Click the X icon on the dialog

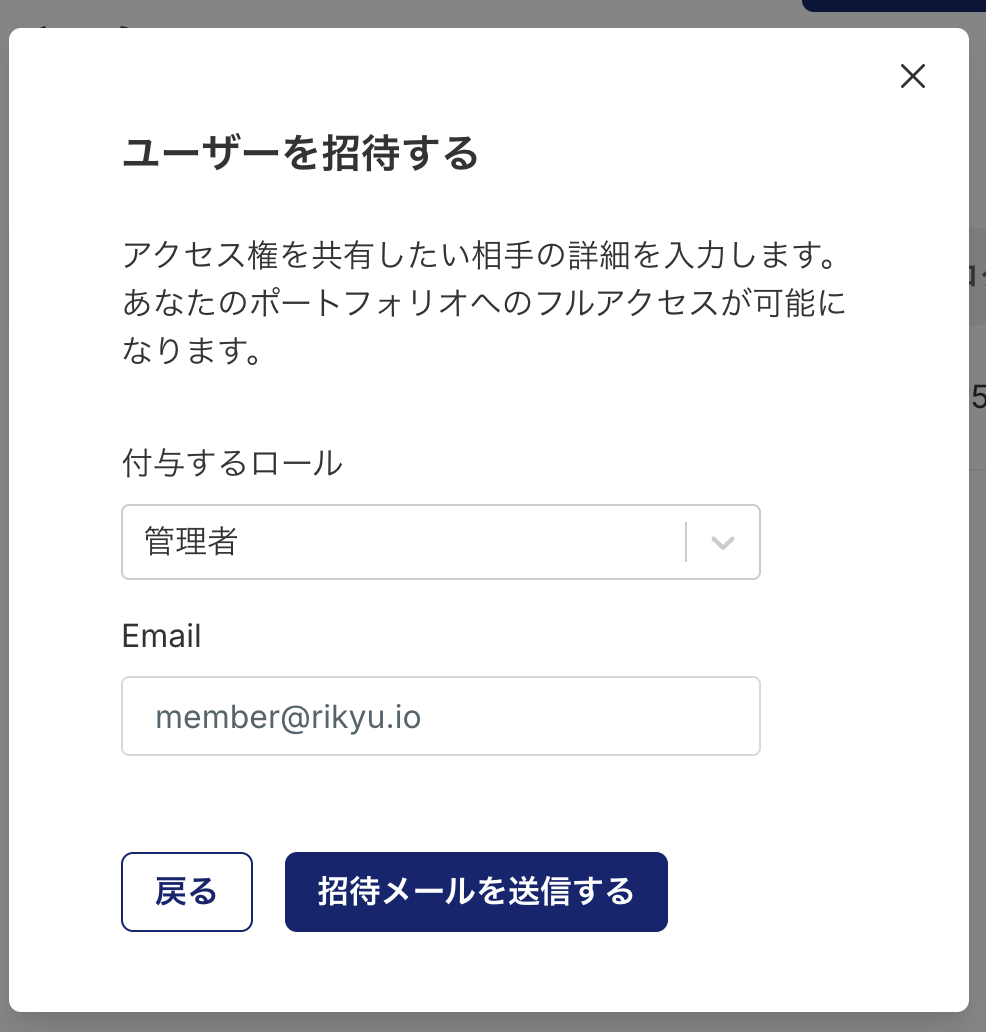pyautogui.click(x=912, y=77)
